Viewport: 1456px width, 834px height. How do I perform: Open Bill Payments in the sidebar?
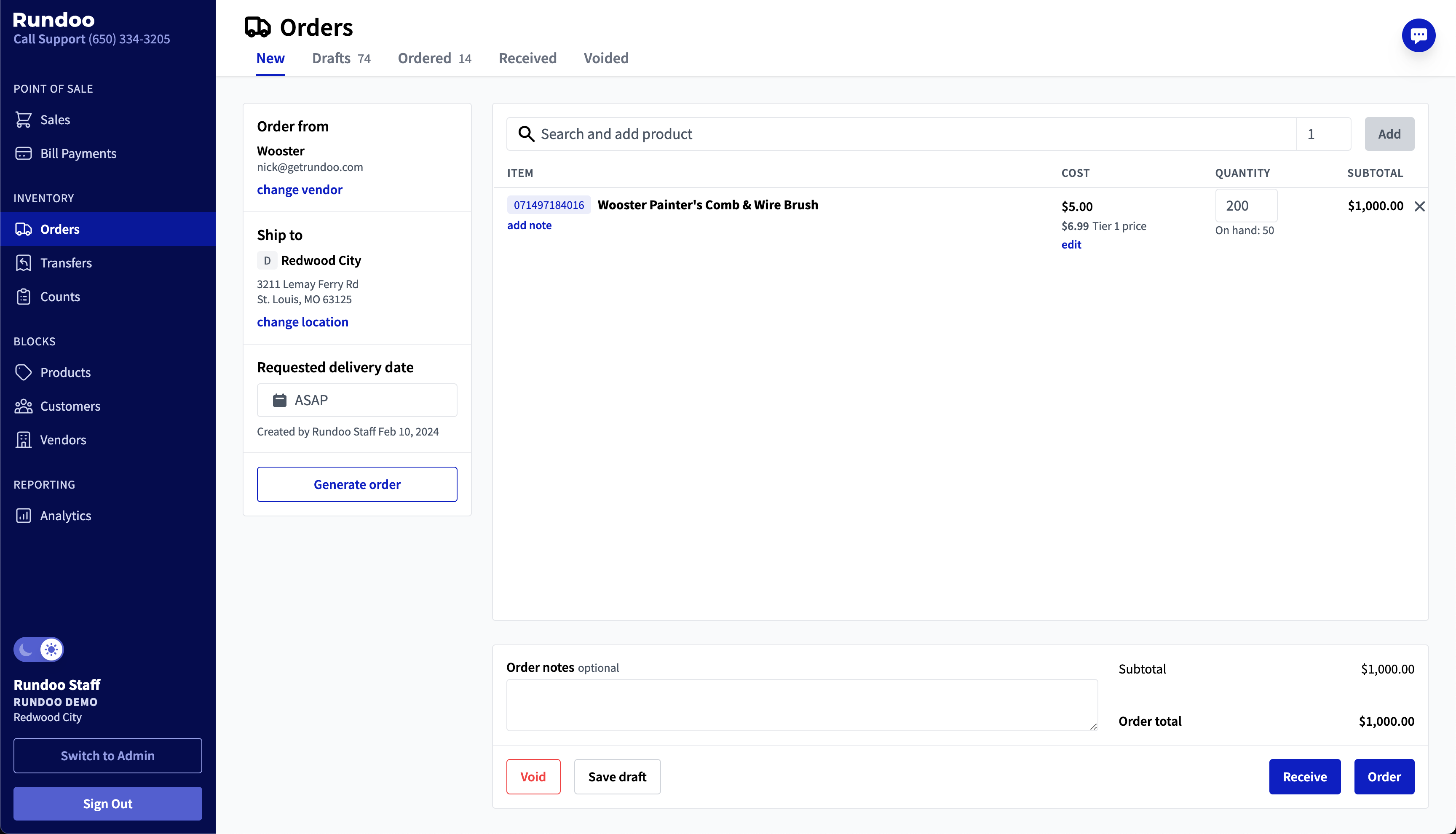pyautogui.click(x=108, y=153)
